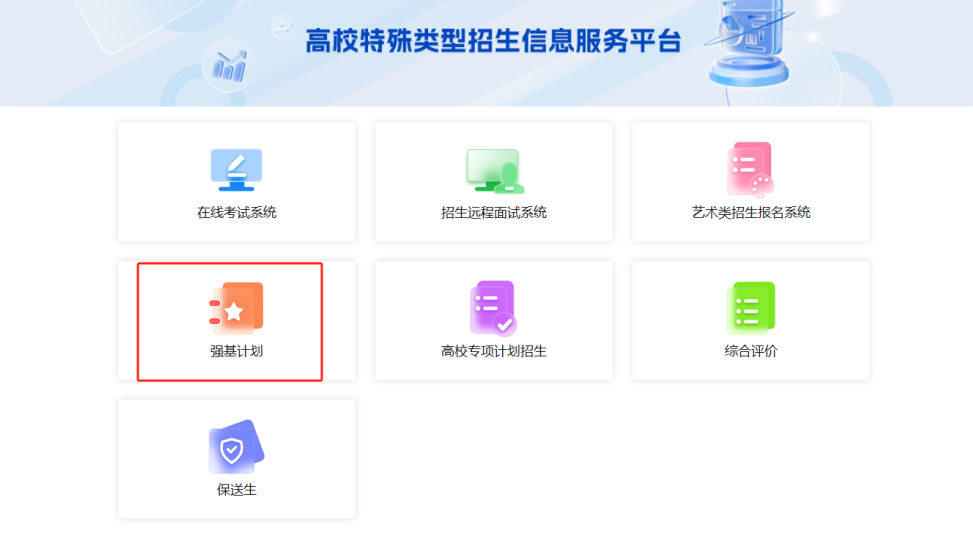Open the 招生远程面试系统 text link
The height and width of the screenshot is (546, 973).
click(x=494, y=213)
